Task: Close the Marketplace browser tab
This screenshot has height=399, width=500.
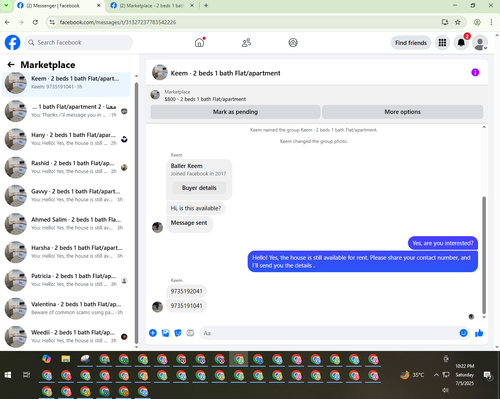Action: coord(192,5)
